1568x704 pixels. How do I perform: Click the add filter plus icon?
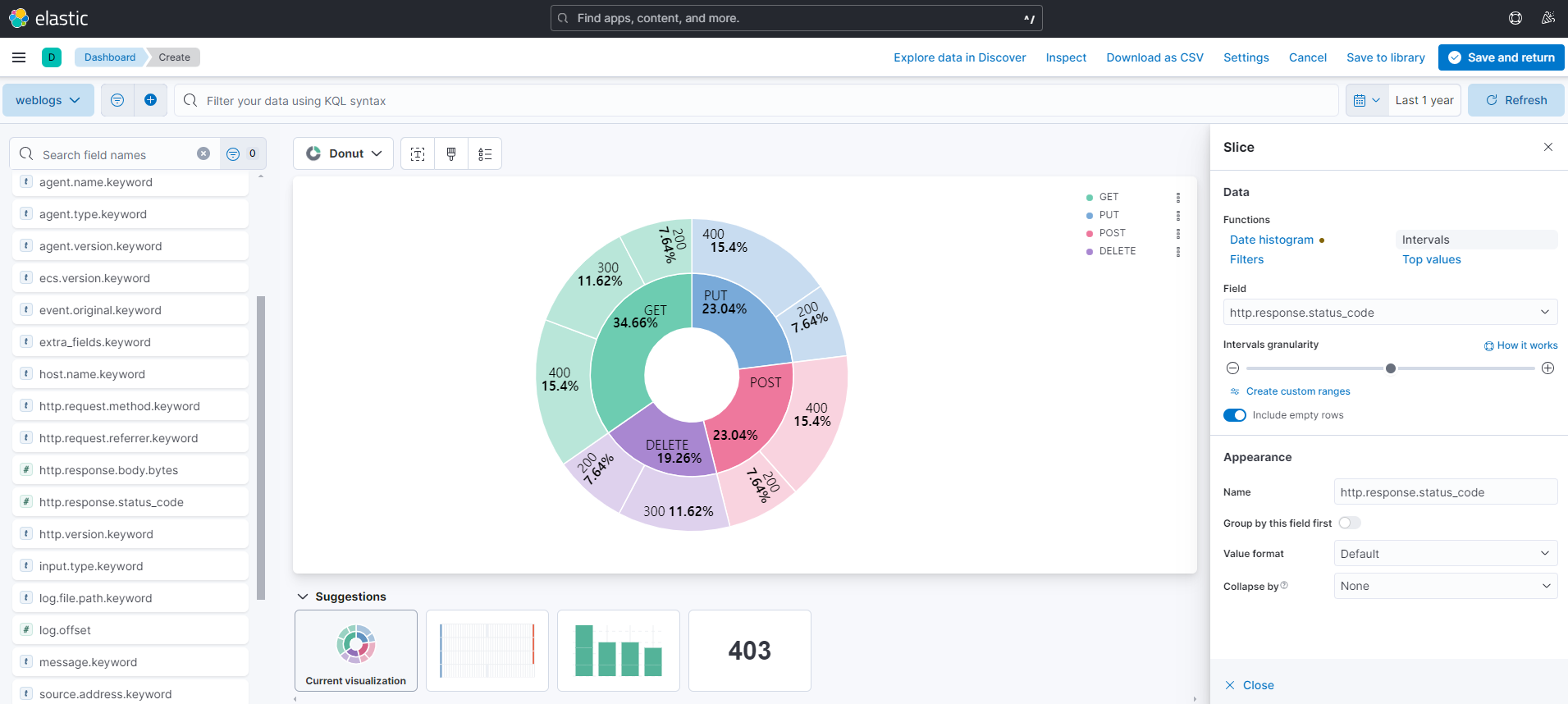click(x=150, y=100)
